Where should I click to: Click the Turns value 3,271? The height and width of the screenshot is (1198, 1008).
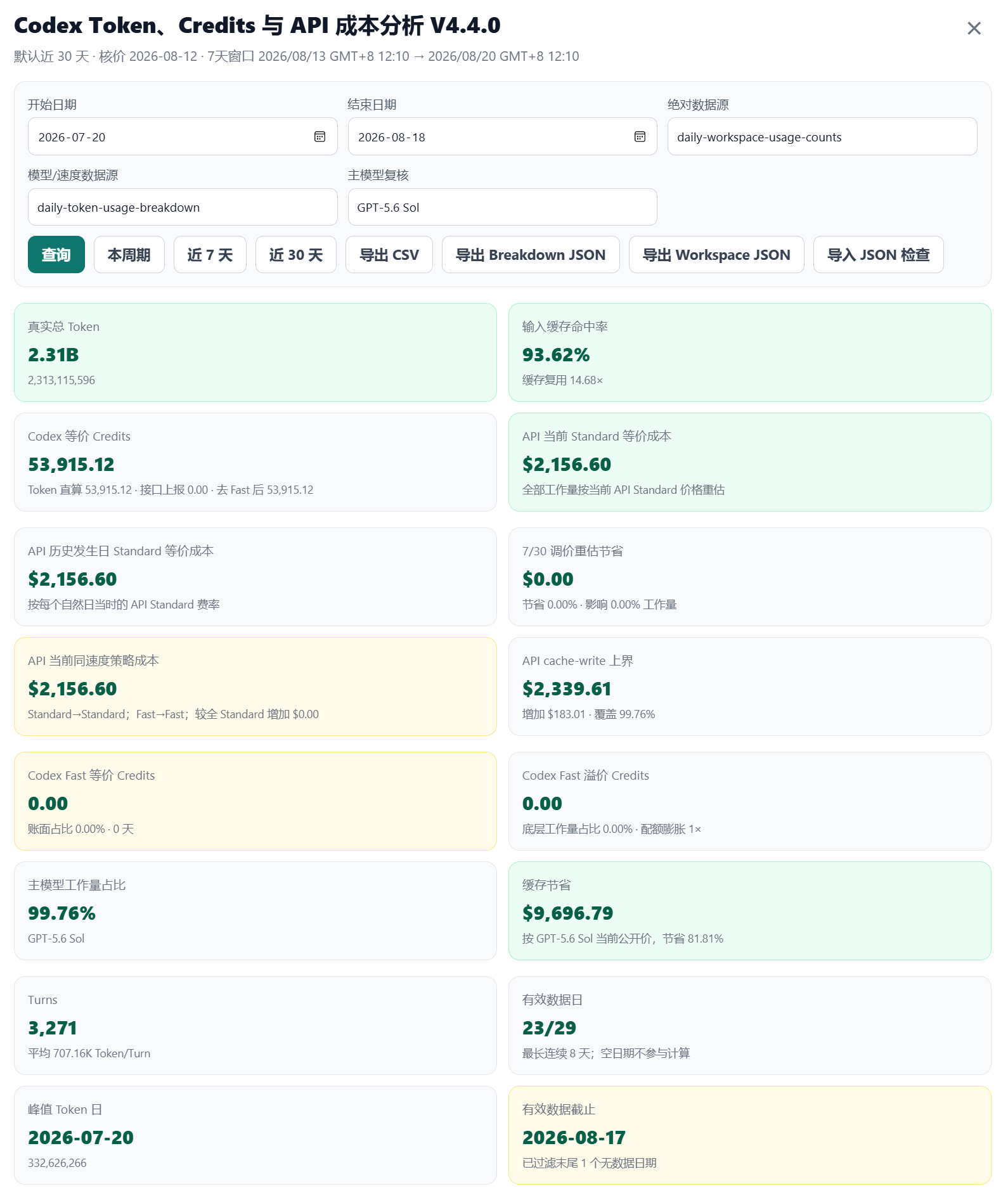pyautogui.click(x=53, y=1028)
